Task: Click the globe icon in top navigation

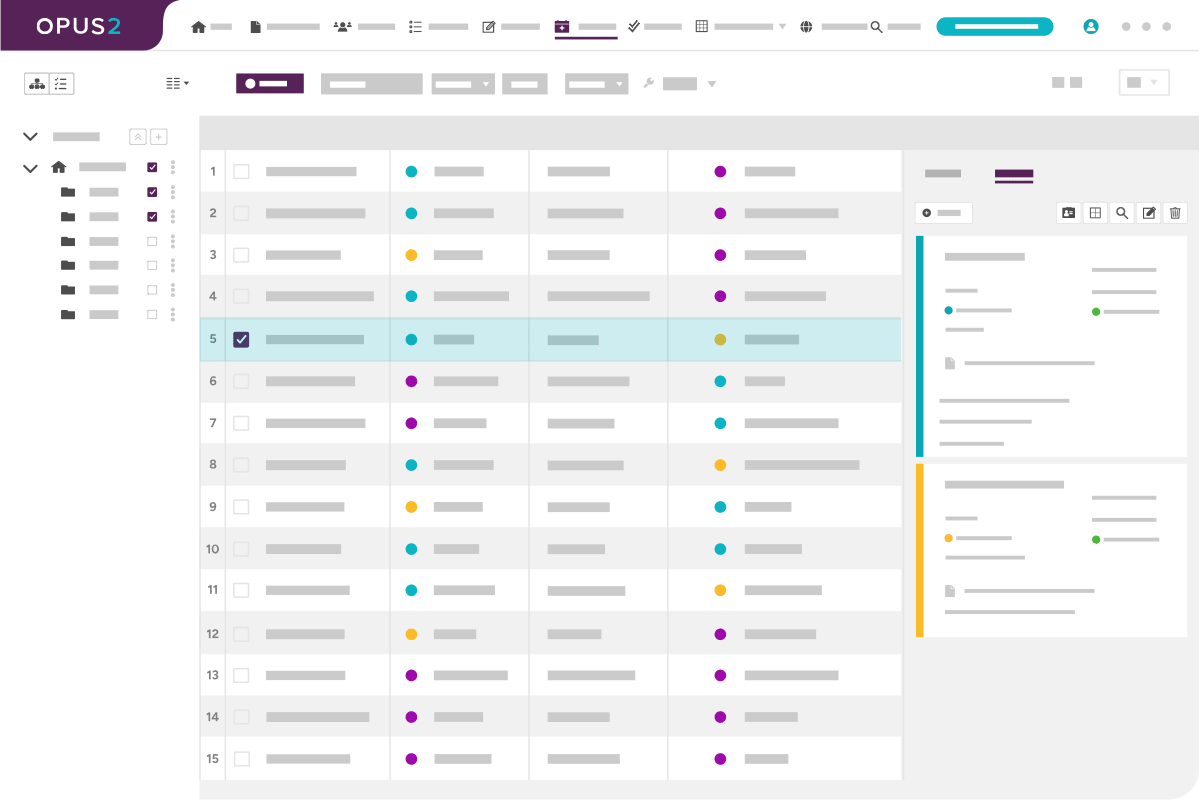Action: pyautogui.click(x=806, y=27)
